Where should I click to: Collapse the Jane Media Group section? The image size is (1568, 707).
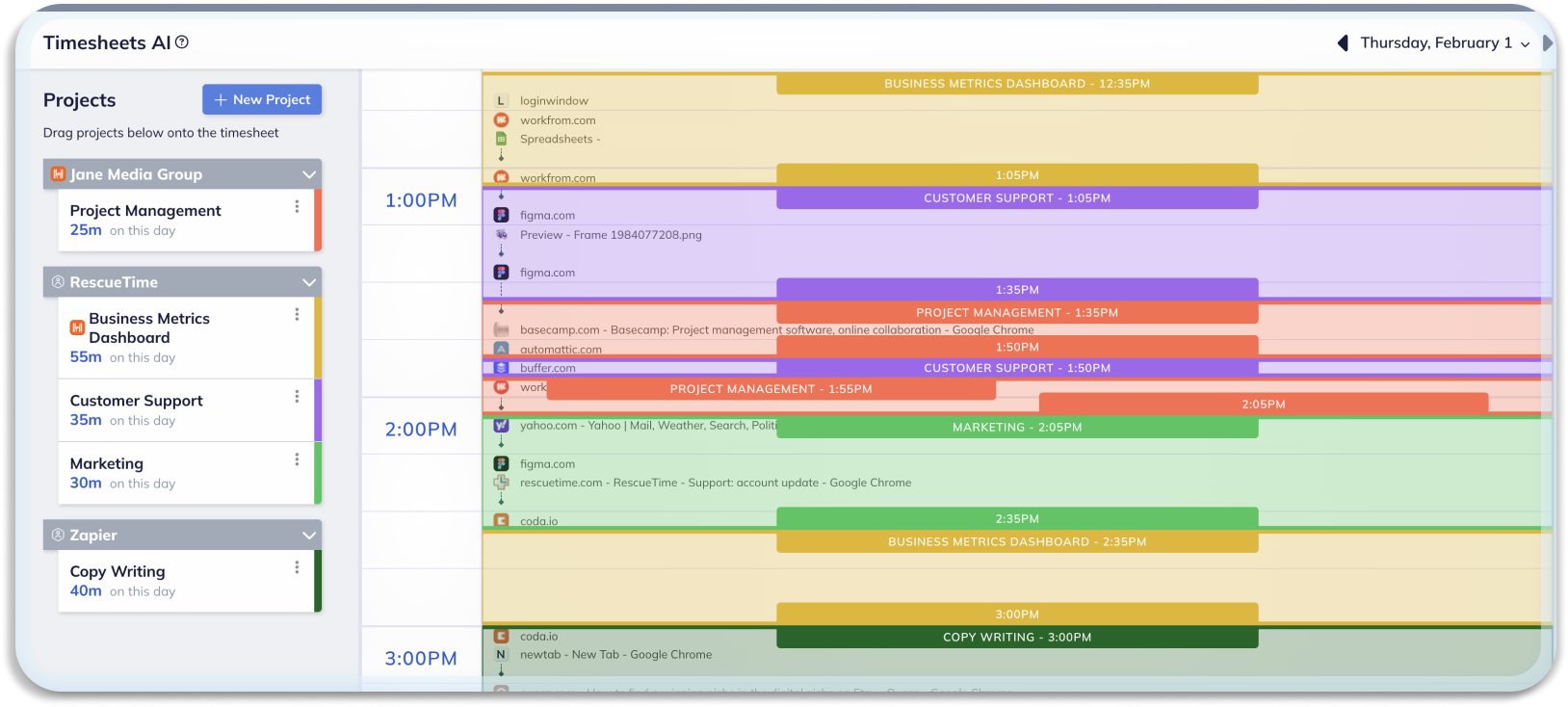[309, 174]
